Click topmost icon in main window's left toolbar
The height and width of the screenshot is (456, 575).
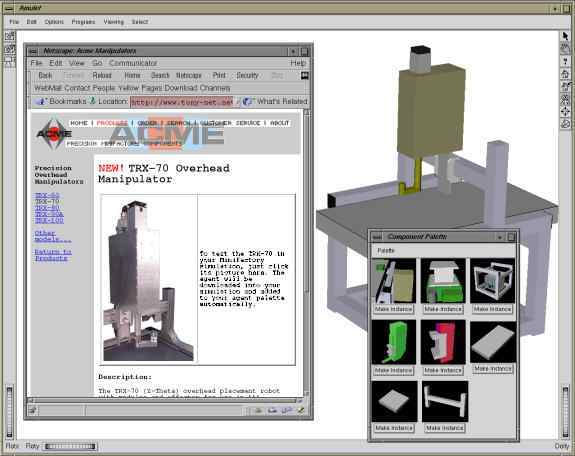point(10,36)
